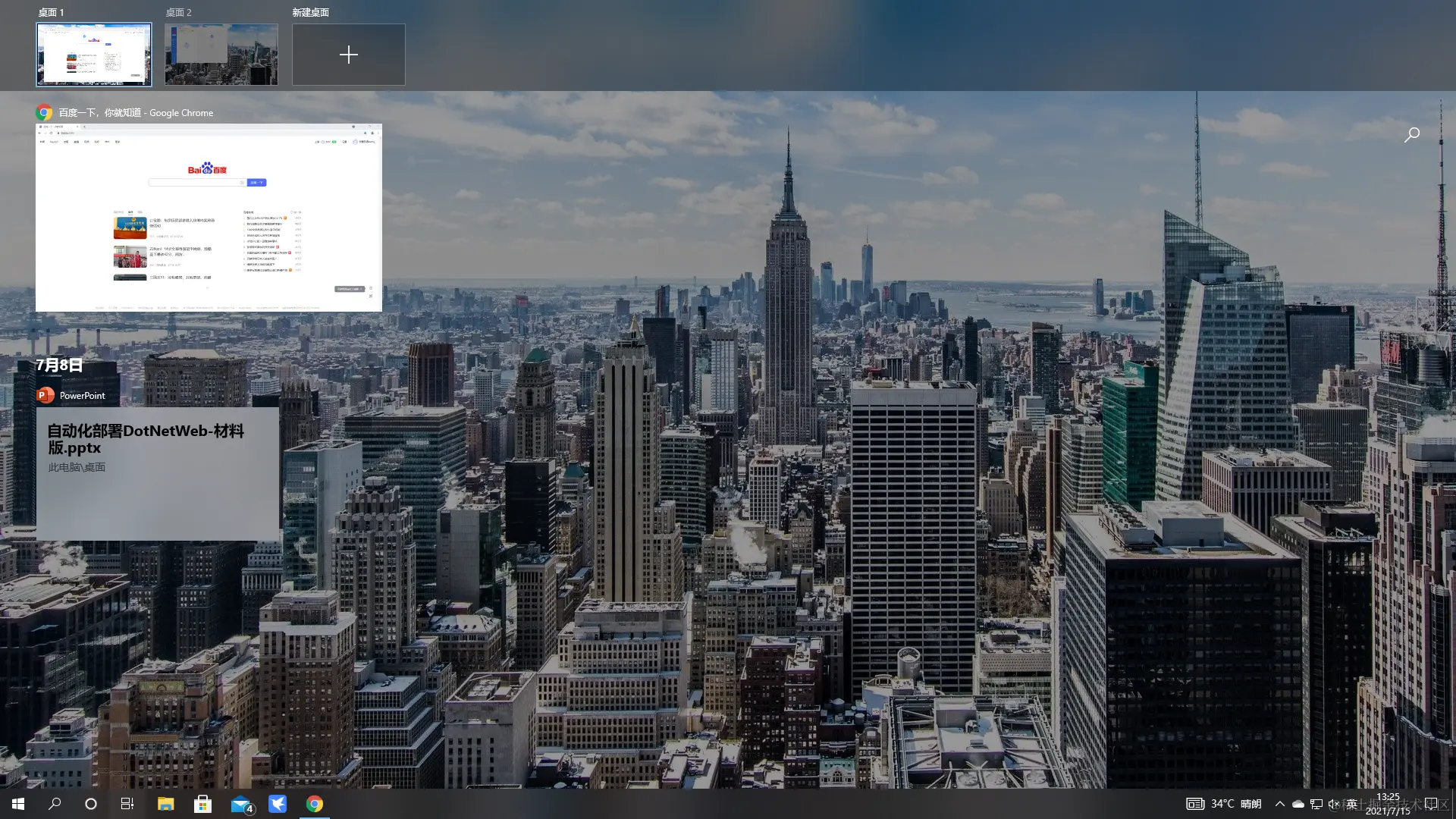Open the network icon in system tray
The height and width of the screenshot is (819, 1456).
[1316, 804]
